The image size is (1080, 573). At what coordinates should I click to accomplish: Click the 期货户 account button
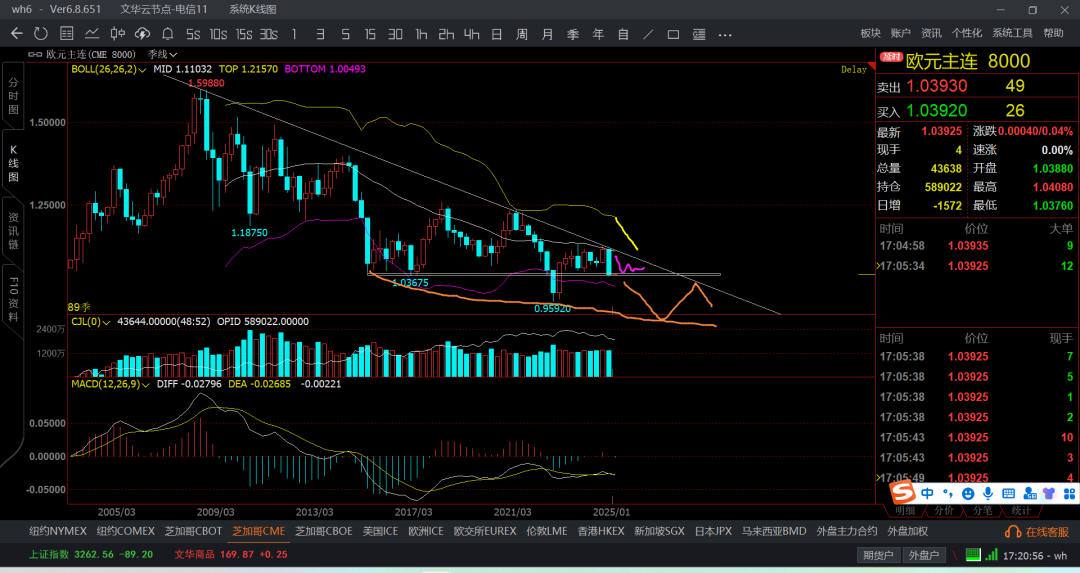coord(878,555)
